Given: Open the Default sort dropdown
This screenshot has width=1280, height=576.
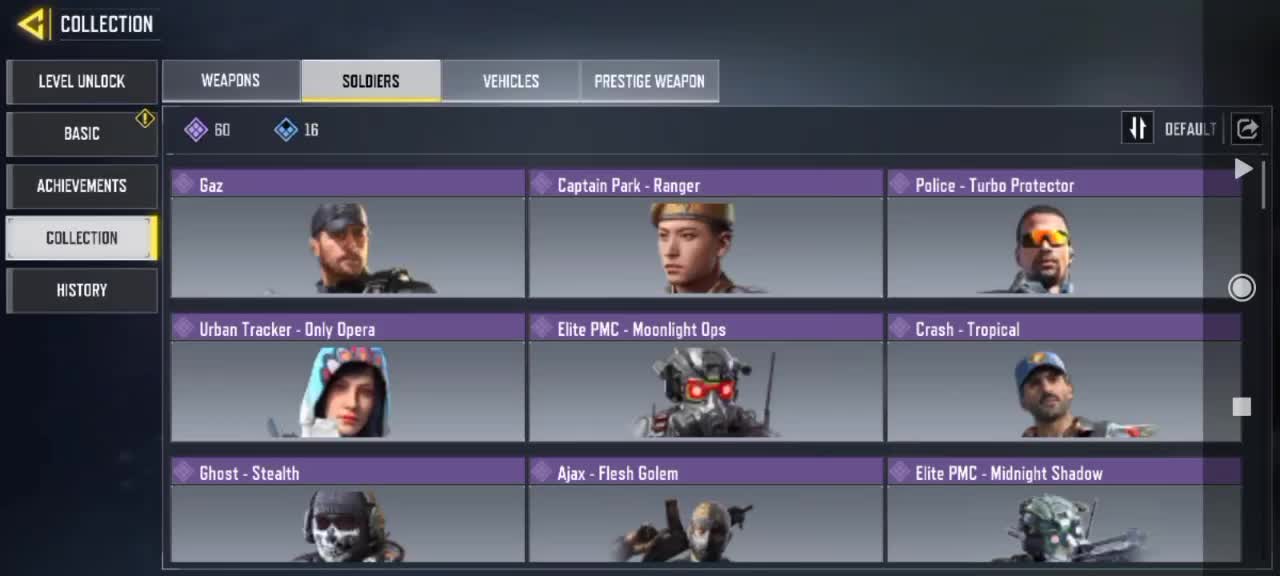Looking at the screenshot, I should point(1190,129).
